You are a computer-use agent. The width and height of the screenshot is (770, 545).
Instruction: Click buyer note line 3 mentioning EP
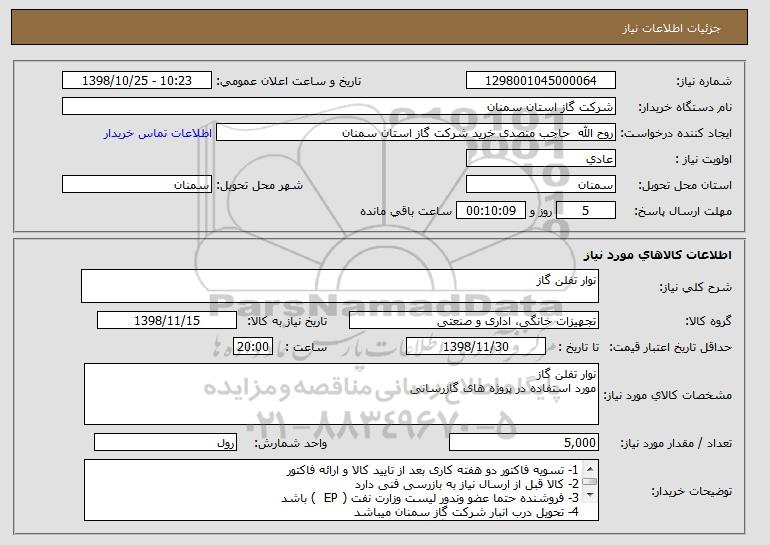pyautogui.click(x=430, y=498)
